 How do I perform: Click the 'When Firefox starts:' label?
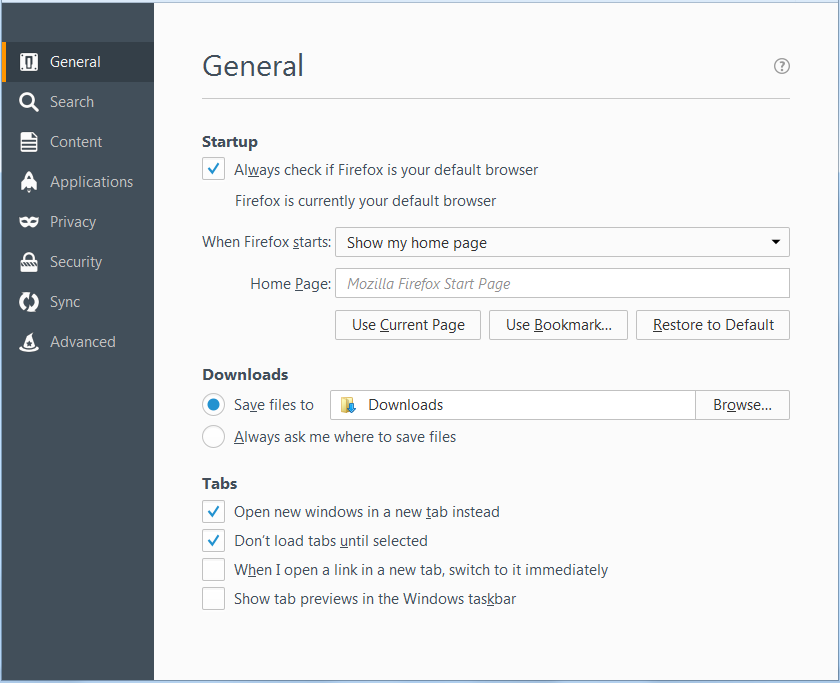point(266,242)
